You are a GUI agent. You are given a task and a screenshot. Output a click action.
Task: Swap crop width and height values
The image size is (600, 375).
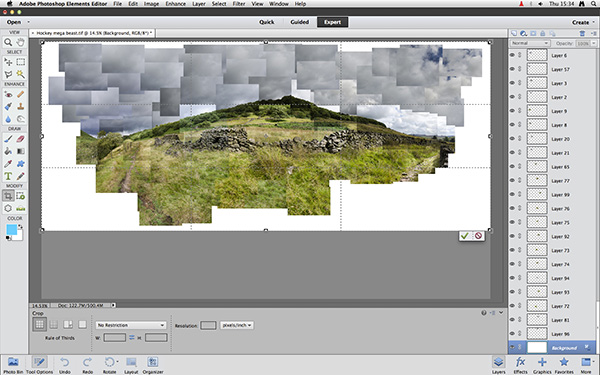click(132, 338)
